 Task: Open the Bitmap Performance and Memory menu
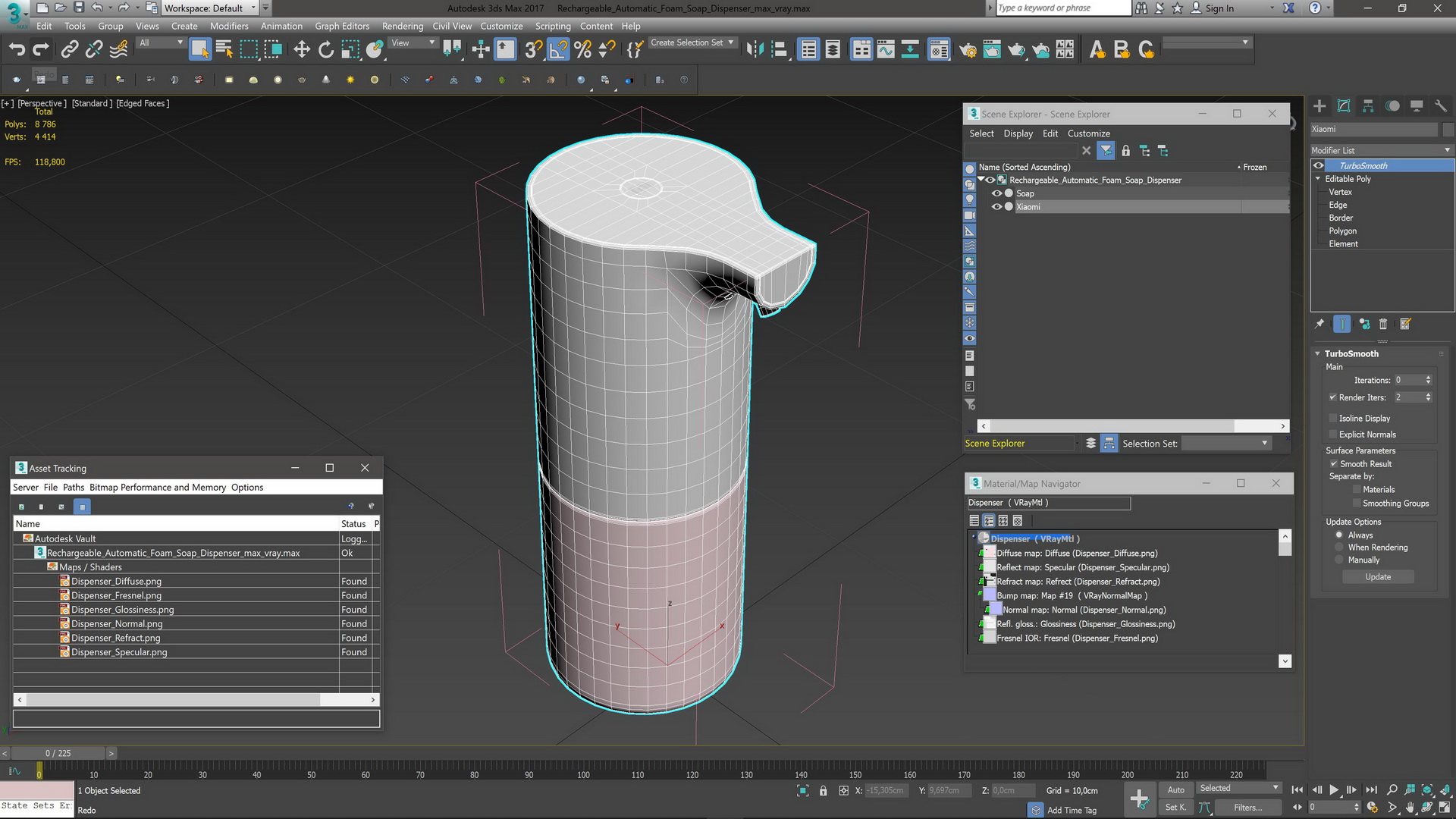(x=158, y=488)
